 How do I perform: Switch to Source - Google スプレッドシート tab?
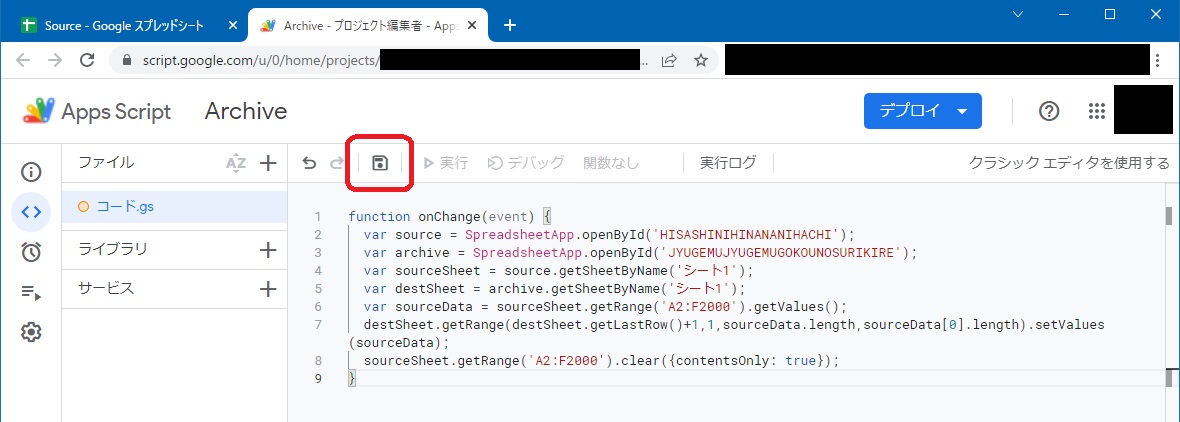click(124, 25)
